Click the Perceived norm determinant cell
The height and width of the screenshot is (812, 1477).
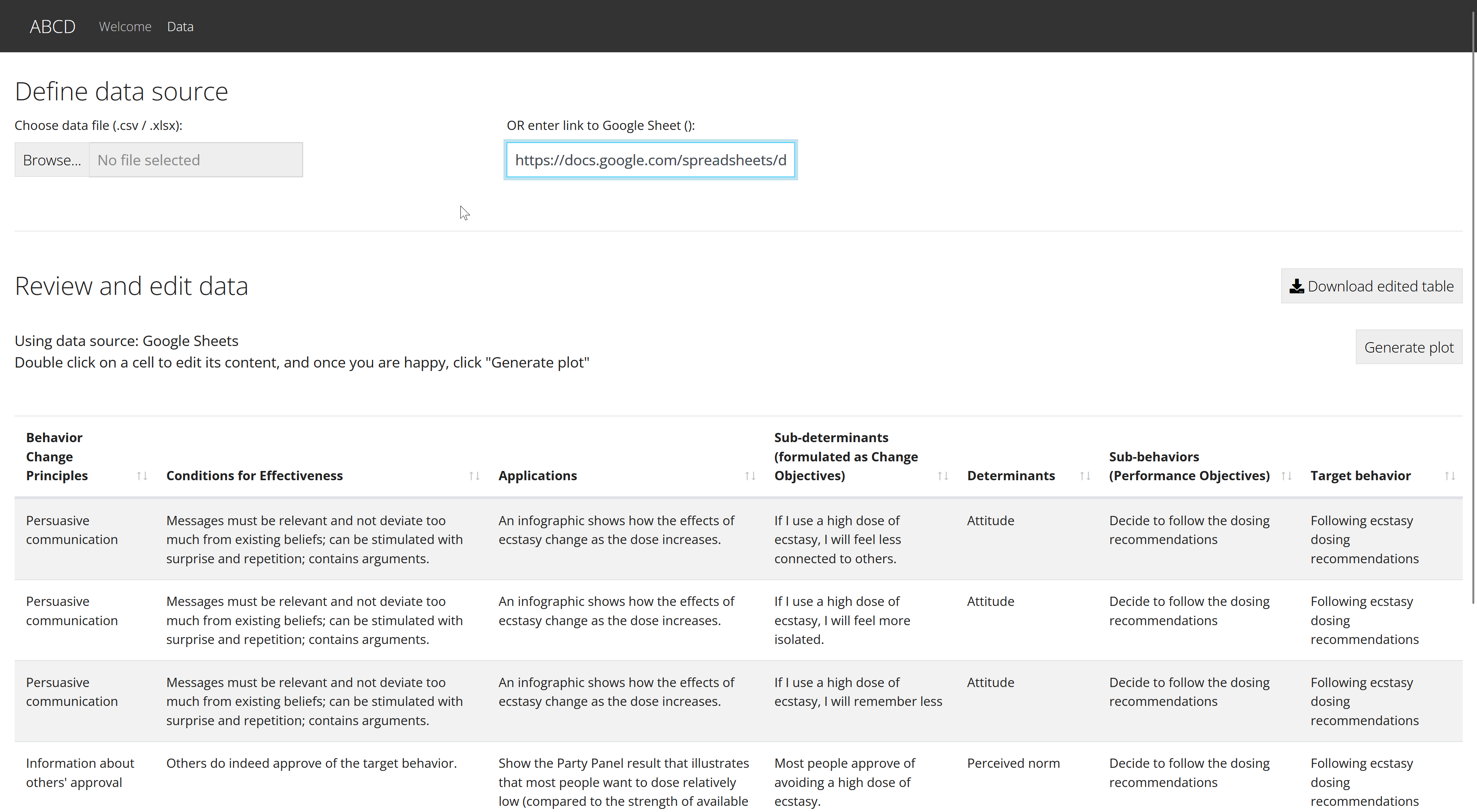[1013, 763]
